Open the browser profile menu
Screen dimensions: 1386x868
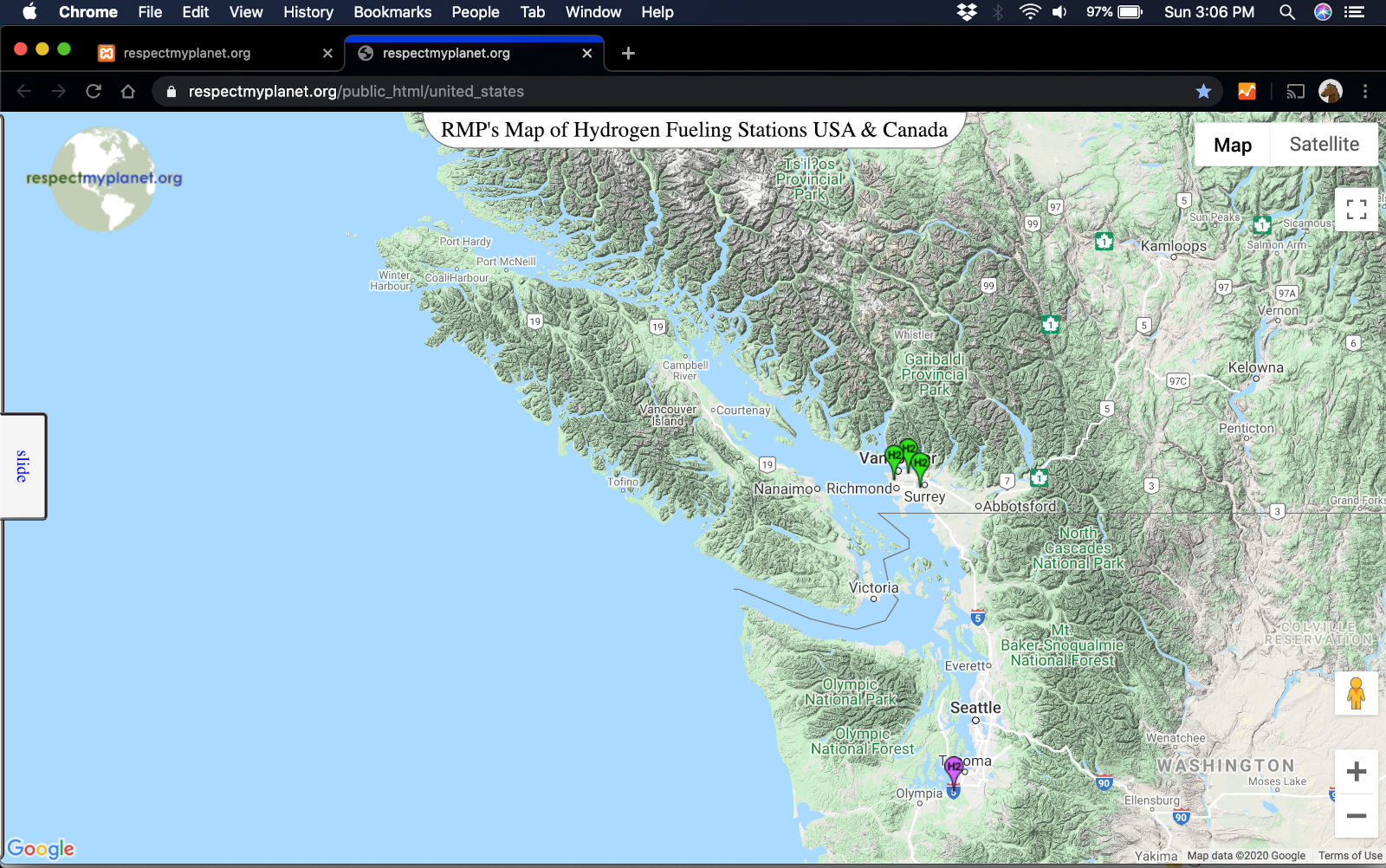point(1331,91)
